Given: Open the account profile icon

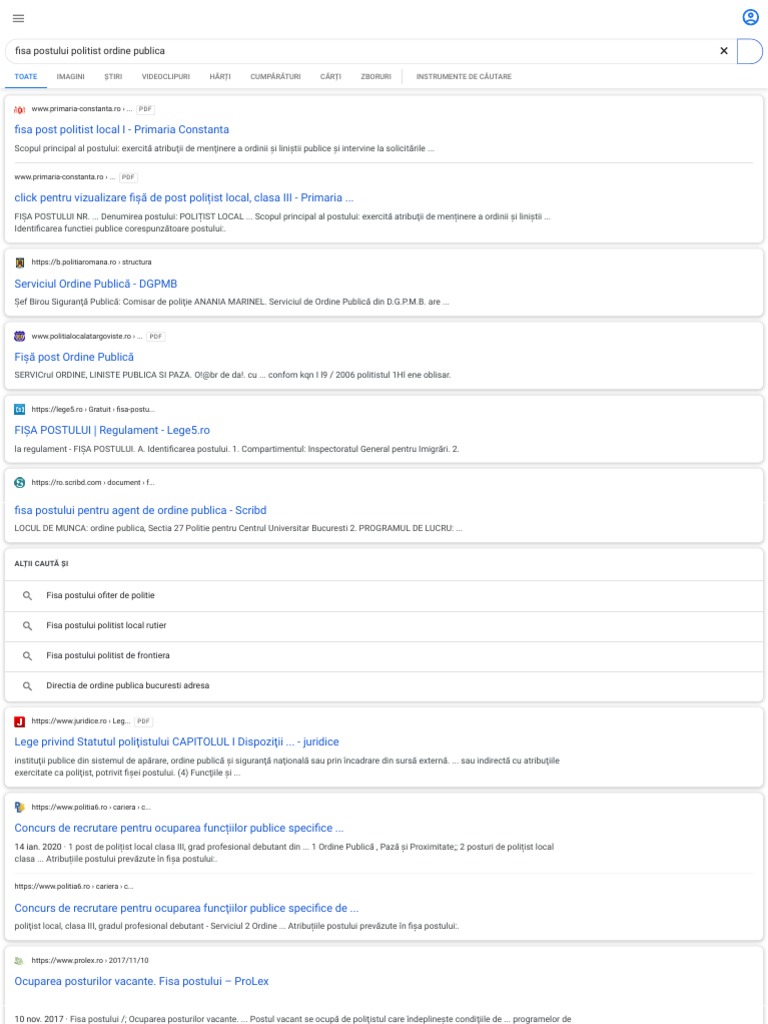Looking at the screenshot, I should 750,18.
